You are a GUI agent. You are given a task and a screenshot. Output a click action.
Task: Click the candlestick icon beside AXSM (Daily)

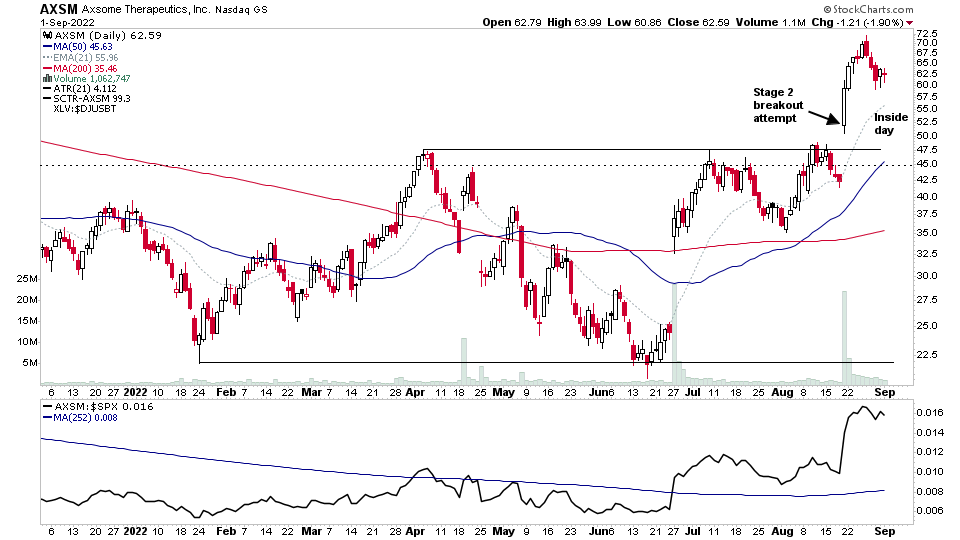[x=47, y=36]
